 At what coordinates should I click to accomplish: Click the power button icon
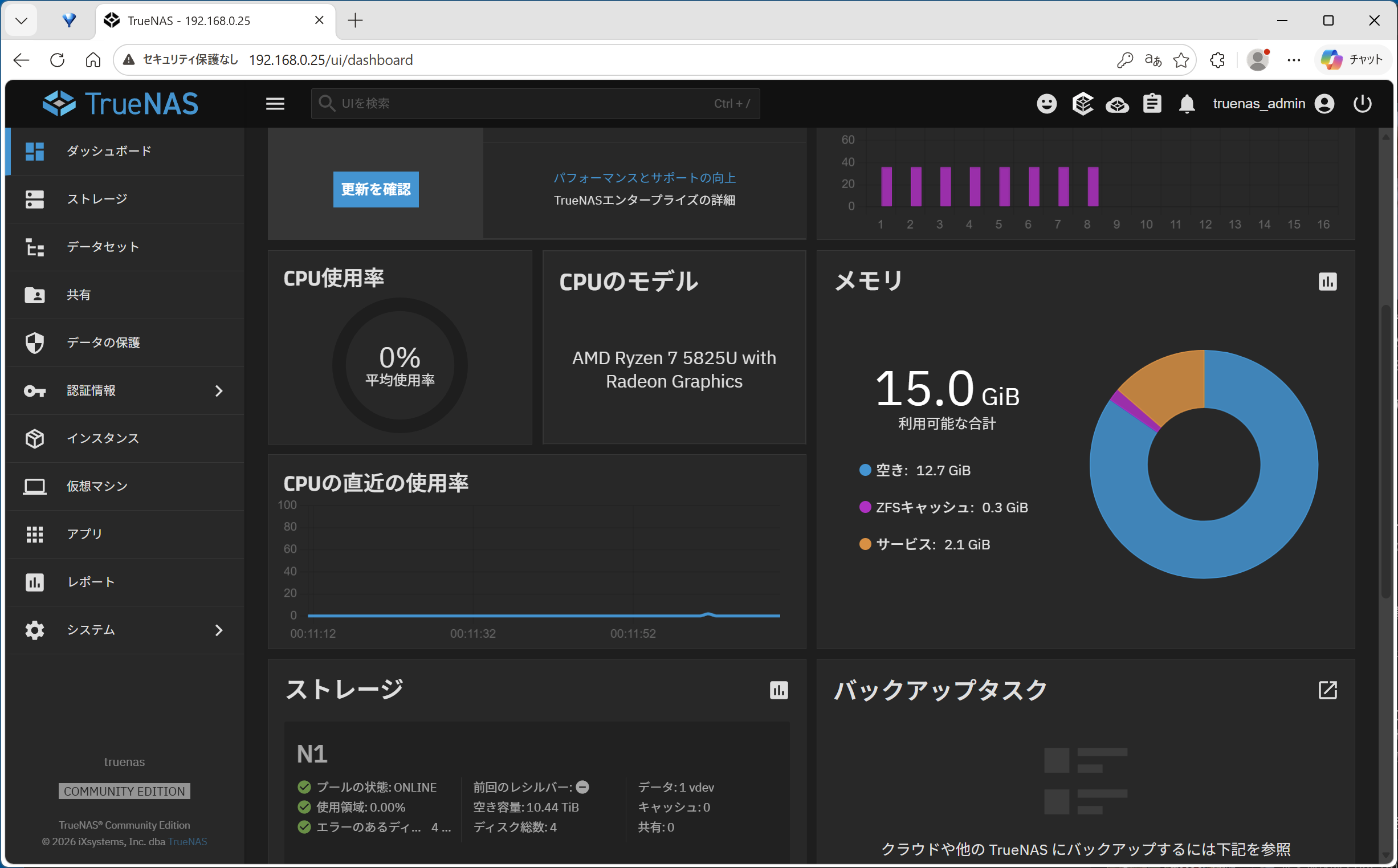1362,104
